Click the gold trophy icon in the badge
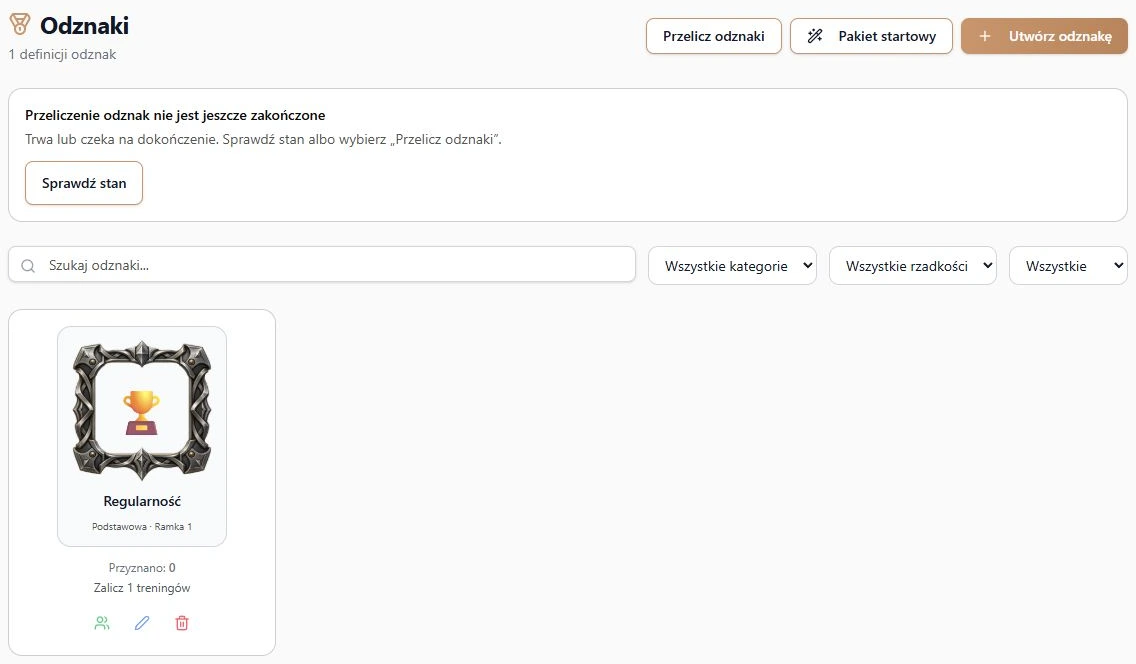This screenshot has height=664, width=1136. (x=141, y=412)
